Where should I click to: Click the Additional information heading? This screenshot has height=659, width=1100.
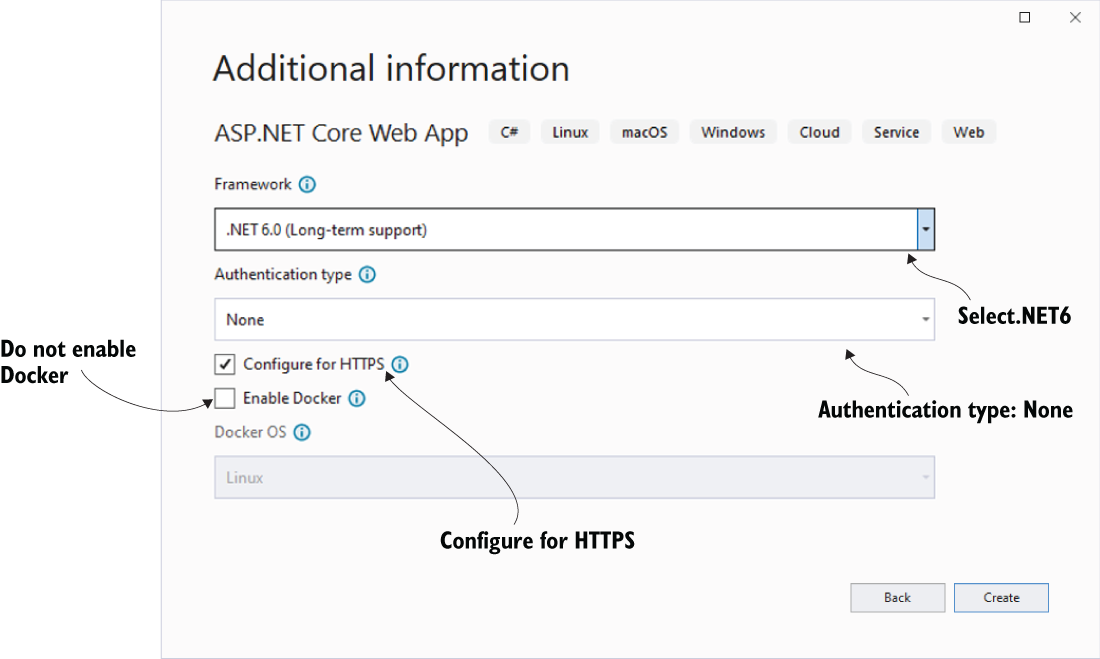[x=391, y=69]
